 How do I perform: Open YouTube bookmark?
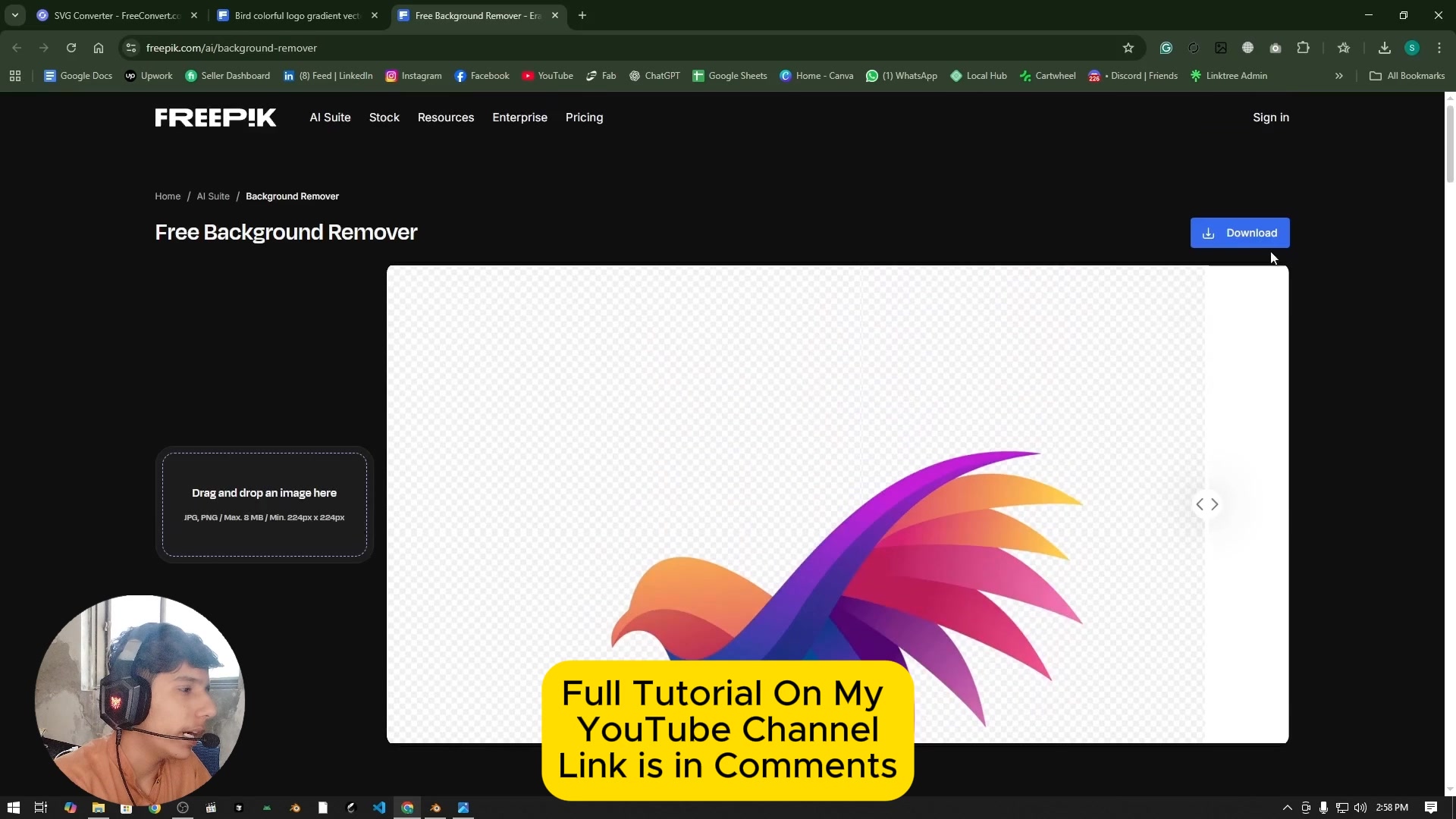point(547,76)
